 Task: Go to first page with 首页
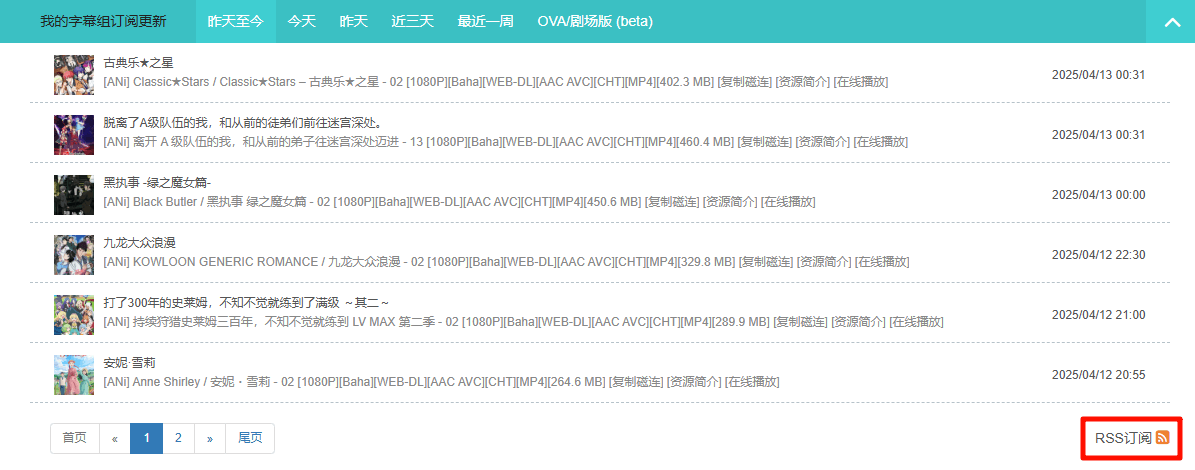[x=74, y=438]
